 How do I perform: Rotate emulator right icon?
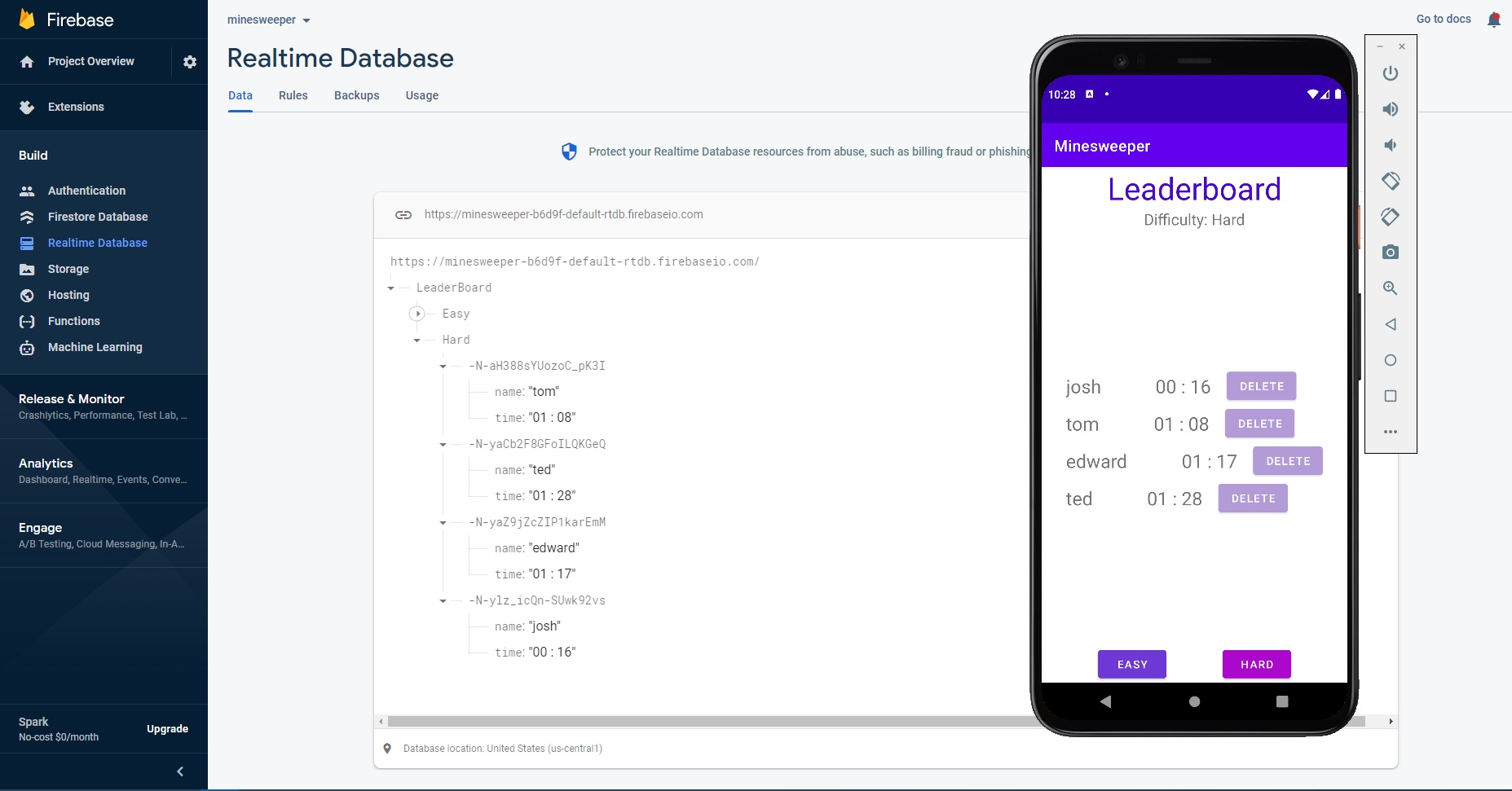tap(1391, 217)
